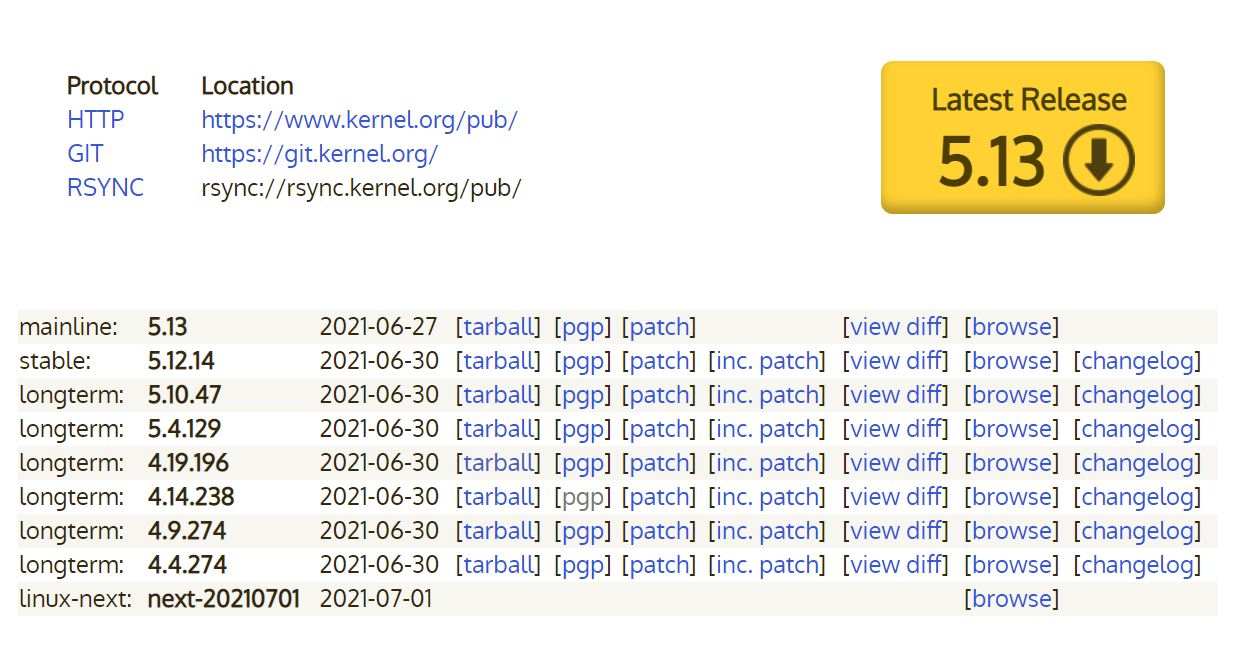Visit https://www.kernel.org/pub/ location link
Image resolution: width=1237 pixels, height=660 pixels.
[x=359, y=120]
